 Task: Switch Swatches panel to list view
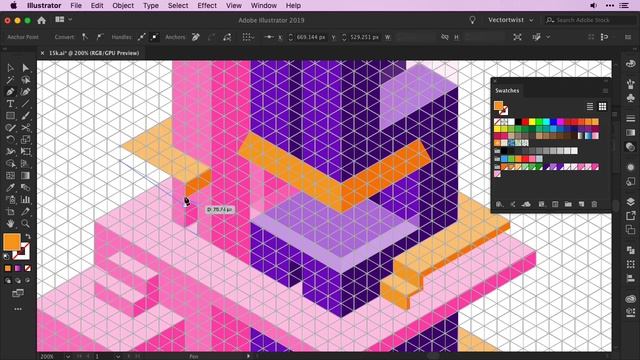pos(590,107)
